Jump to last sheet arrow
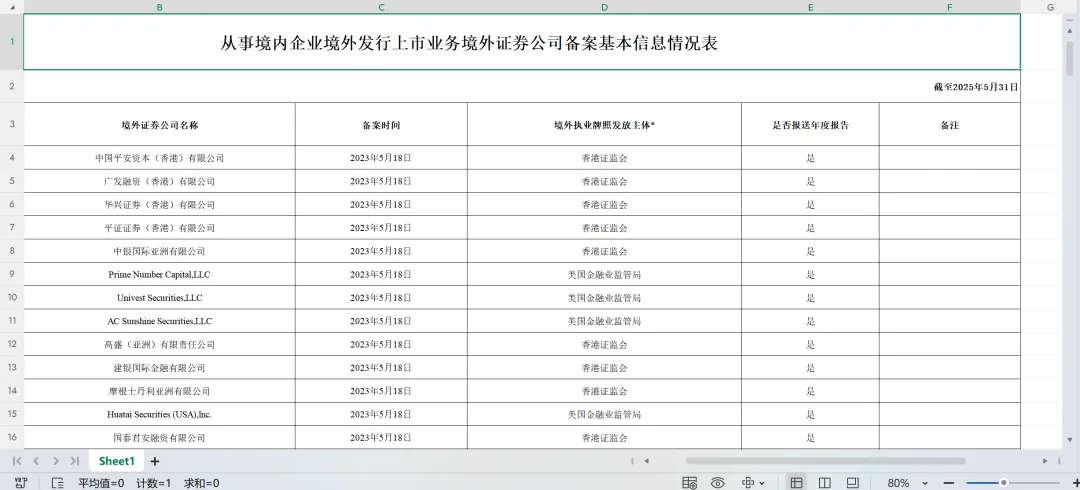 (x=74, y=461)
